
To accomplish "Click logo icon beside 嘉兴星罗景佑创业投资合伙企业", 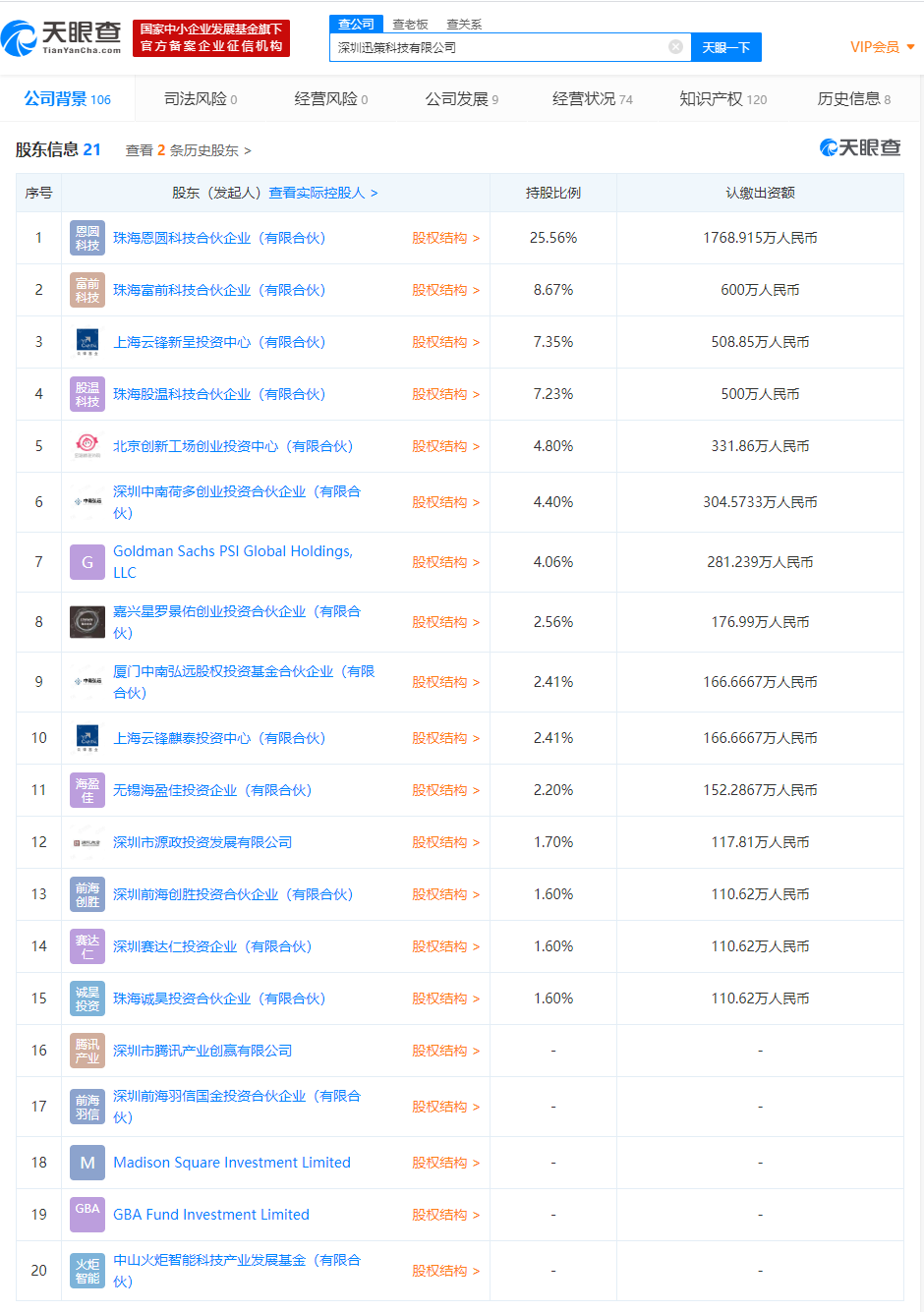I will pyautogui.click(x=87, y=622).
